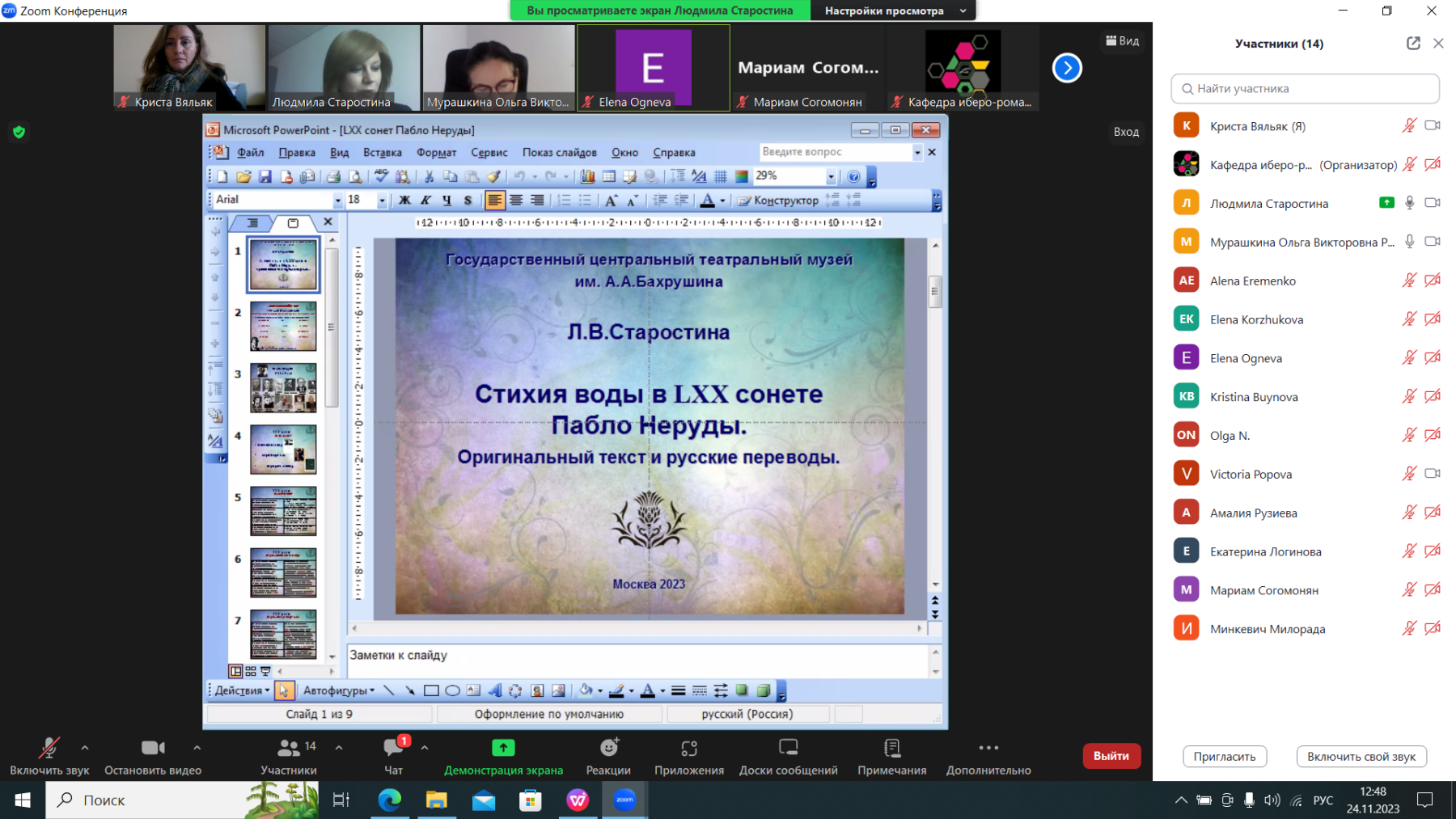Viewport: 1456px width, 819px height.
Task: Expand audio options arrow beside microphone
Action: click(x=85, y=748)
